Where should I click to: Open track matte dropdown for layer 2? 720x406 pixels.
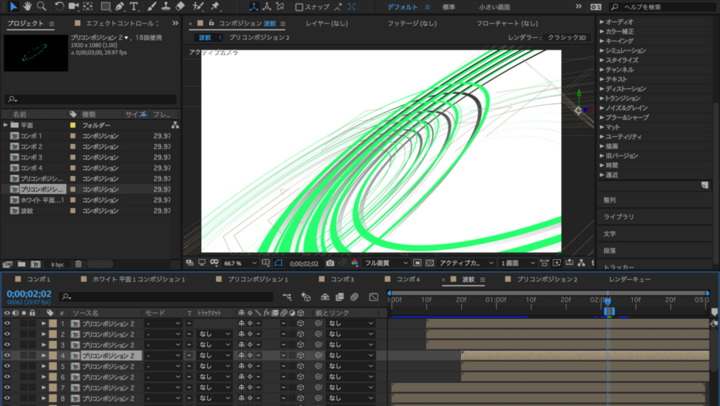click(214, 334)
